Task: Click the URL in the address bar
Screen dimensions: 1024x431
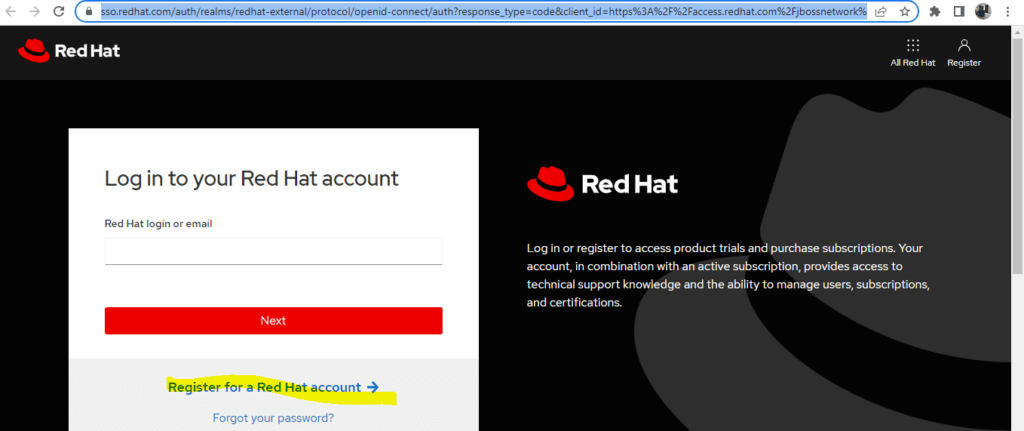Action: pos(483,11)
